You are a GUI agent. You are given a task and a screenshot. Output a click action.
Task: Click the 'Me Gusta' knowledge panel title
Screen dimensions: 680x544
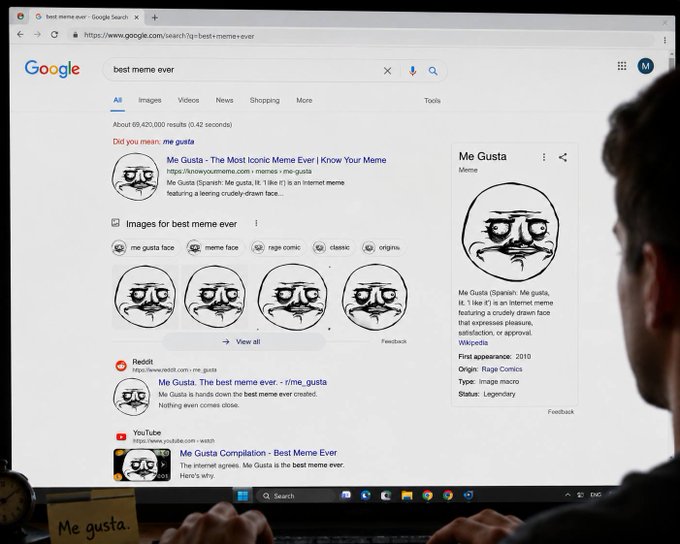pos(482,156)
